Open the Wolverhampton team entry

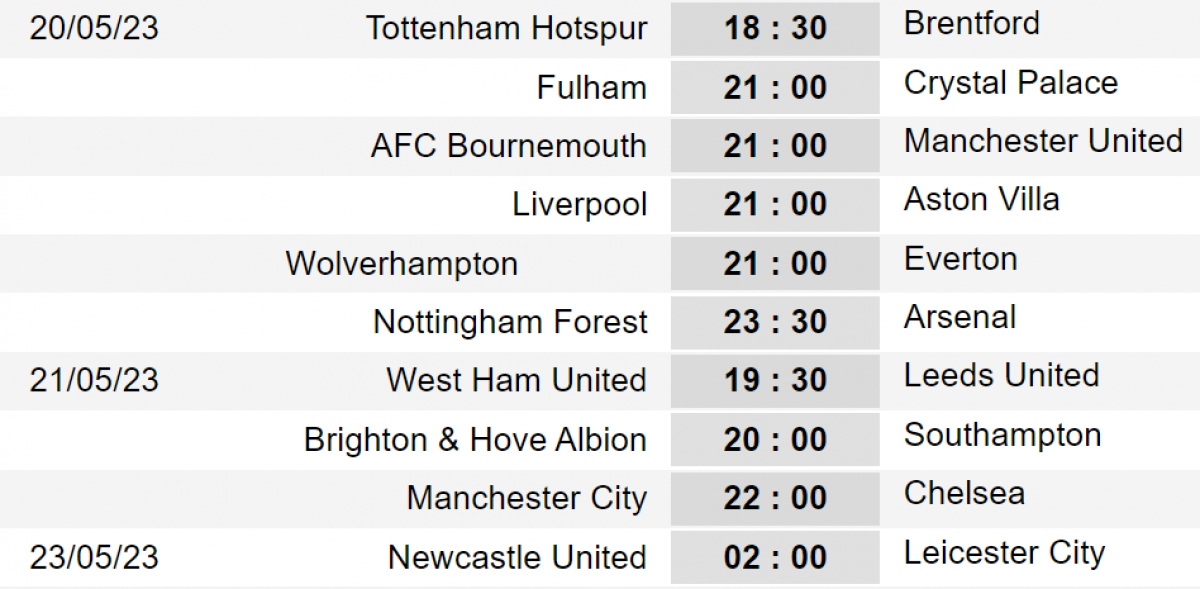401,263
